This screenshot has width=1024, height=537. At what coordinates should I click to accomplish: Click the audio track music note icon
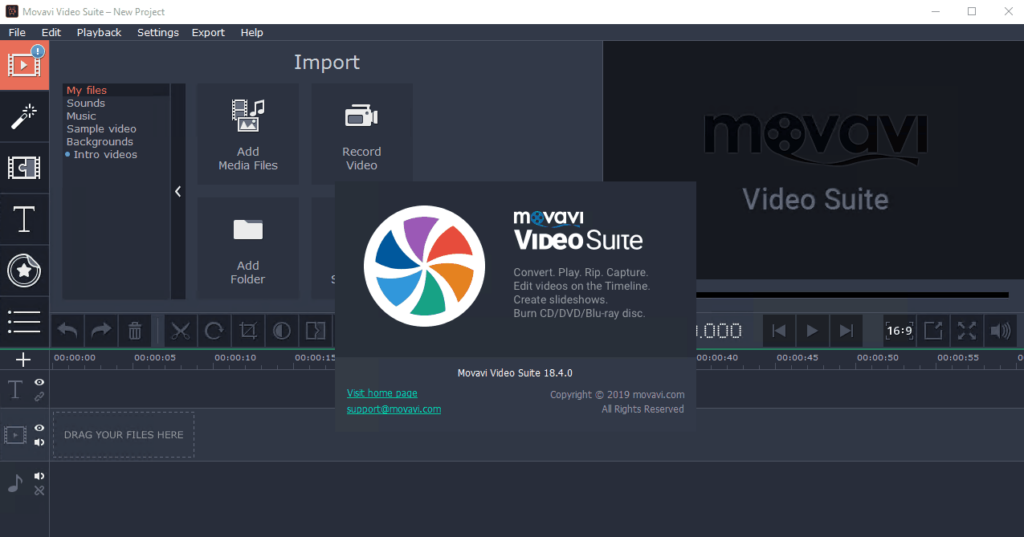point(15,483)
